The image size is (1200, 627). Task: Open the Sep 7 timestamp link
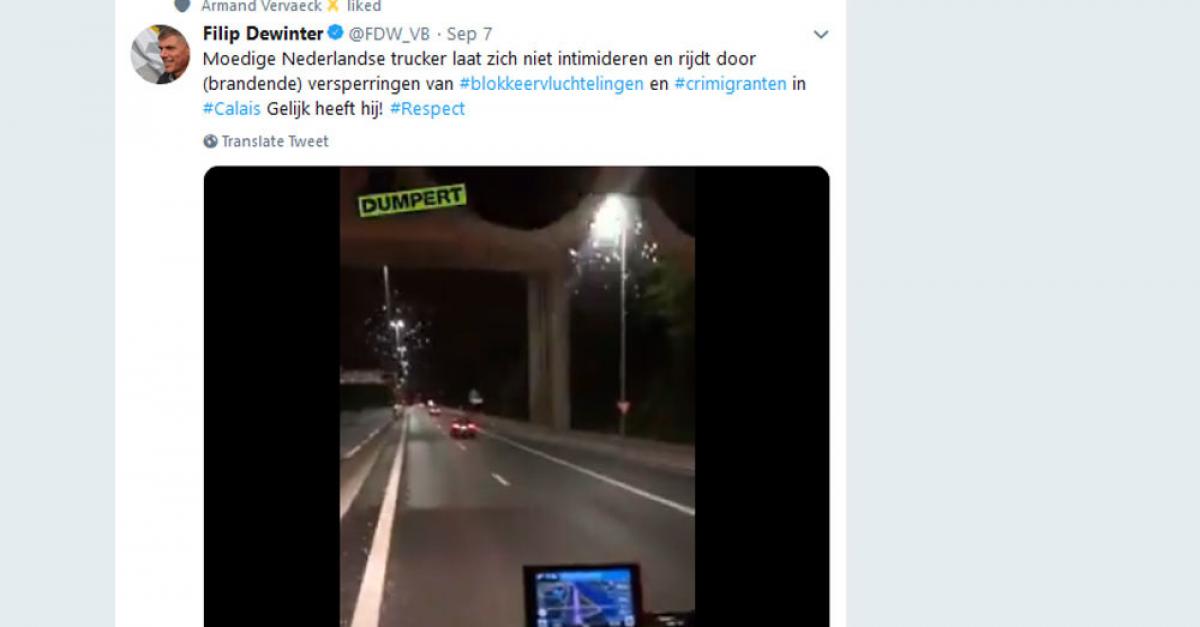click(469, 34)
